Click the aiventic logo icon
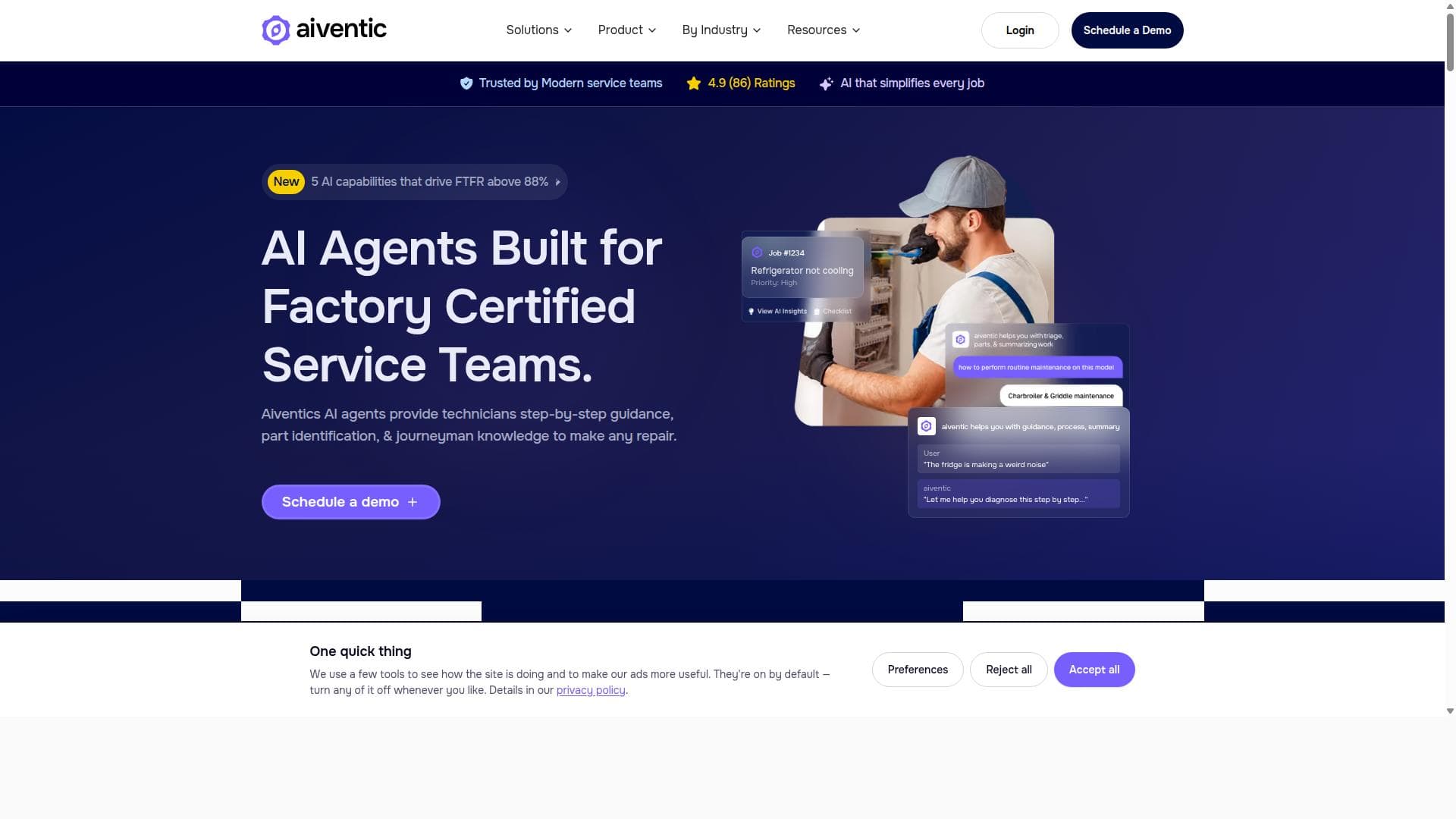Viewport: 1456px width, 819px height. 275,30
